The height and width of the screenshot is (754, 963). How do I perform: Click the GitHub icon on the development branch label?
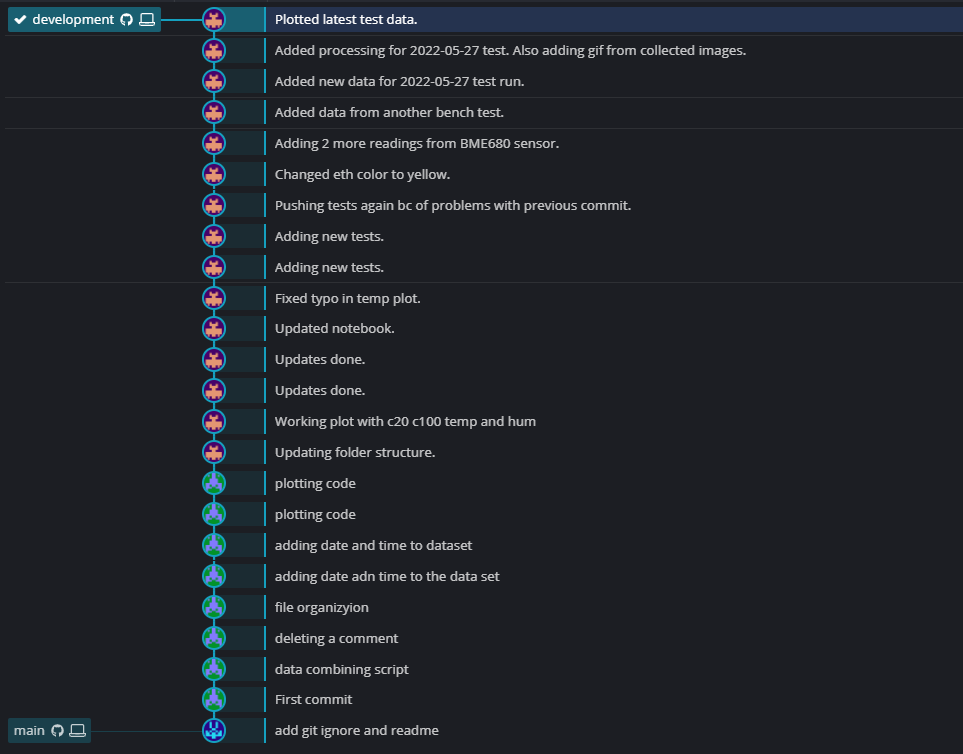[124, 18]
